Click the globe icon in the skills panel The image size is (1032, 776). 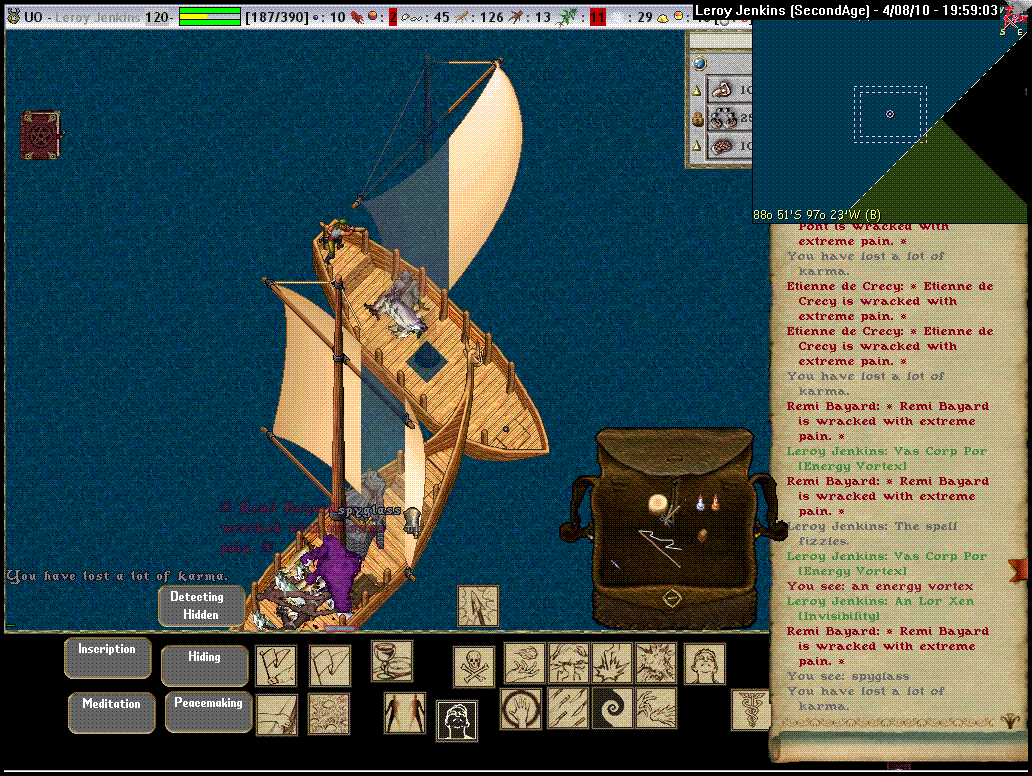point(699,63)
